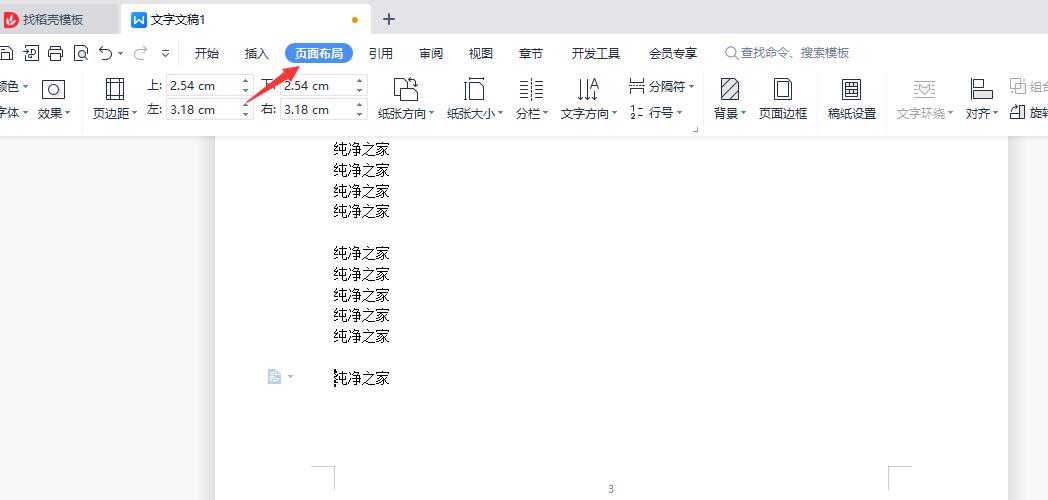Click the export to PDF icon
This screenshot has height=500, width=1048.
[31, 53]
